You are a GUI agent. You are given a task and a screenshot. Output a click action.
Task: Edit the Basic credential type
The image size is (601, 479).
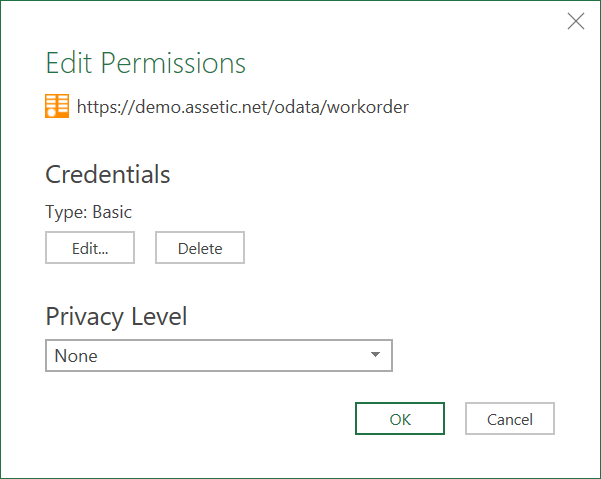[x=90, y=248]
